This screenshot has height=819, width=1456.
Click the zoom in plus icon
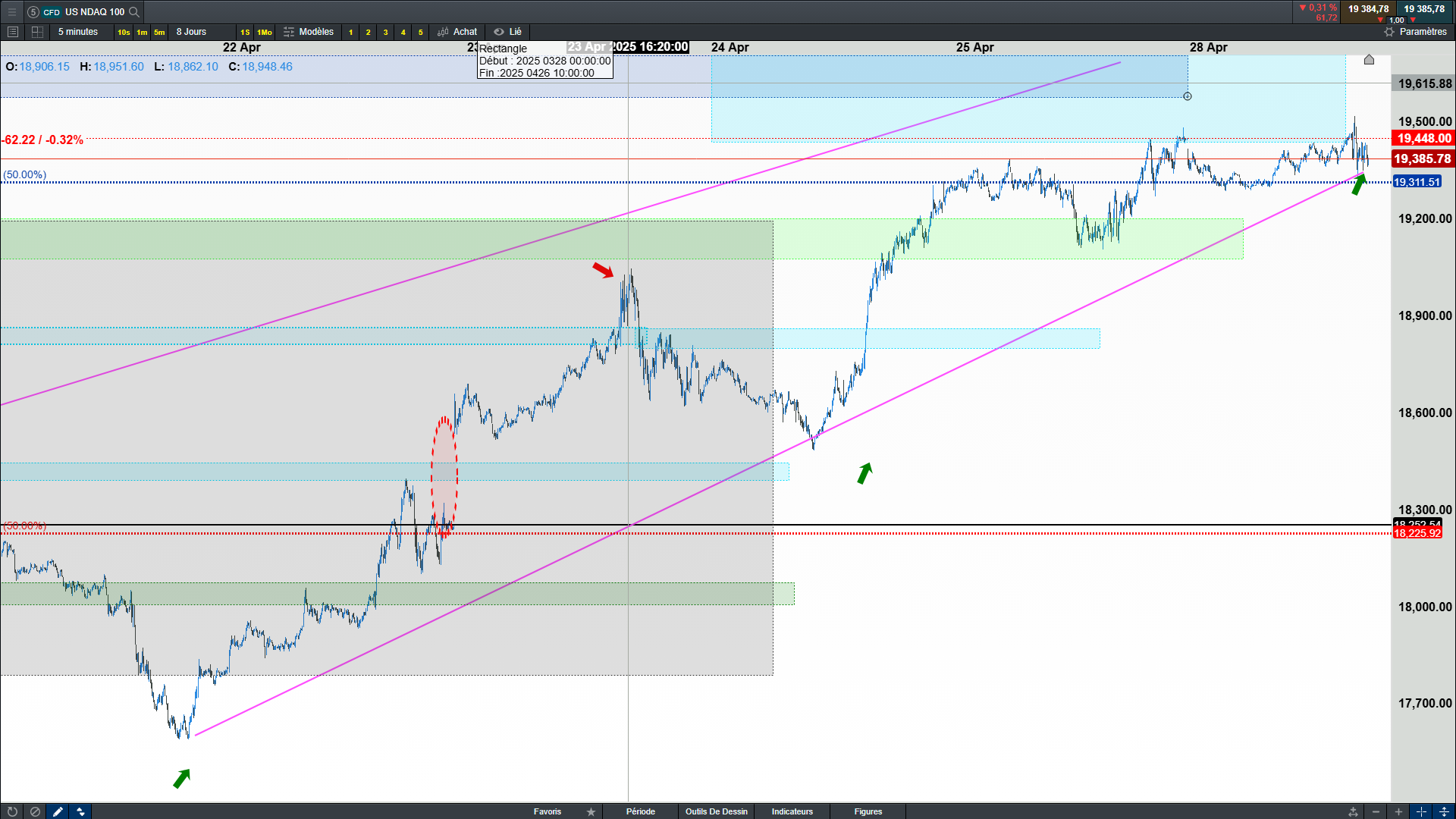pos(1398,811)
